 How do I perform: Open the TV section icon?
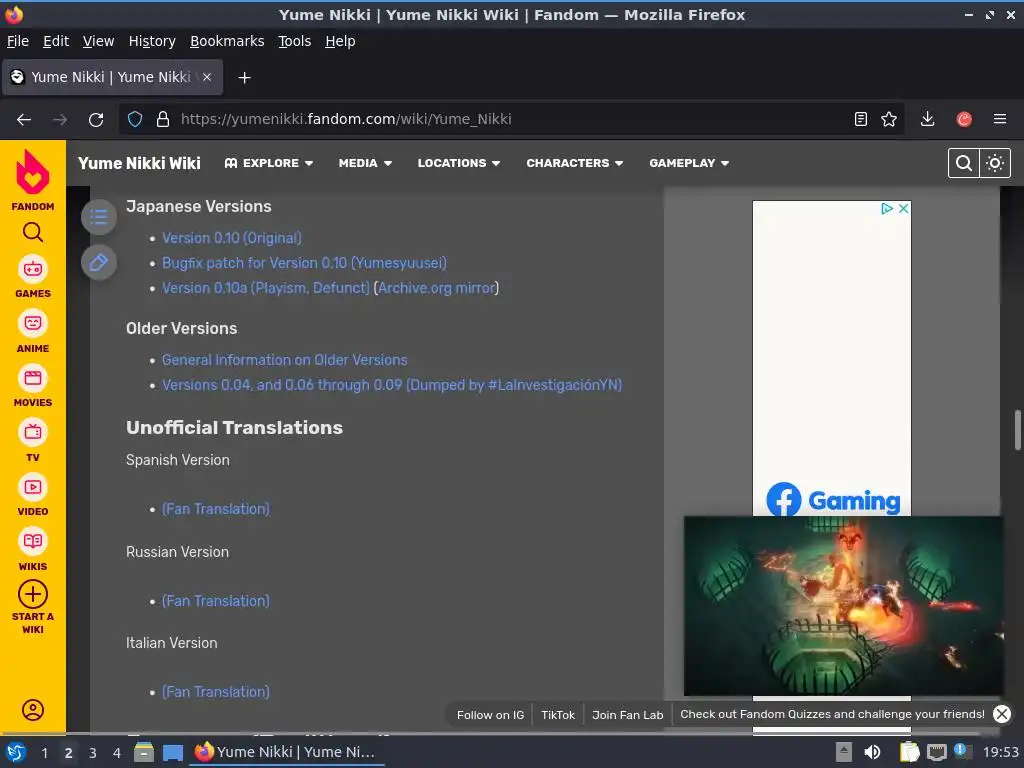coord(33,432)
